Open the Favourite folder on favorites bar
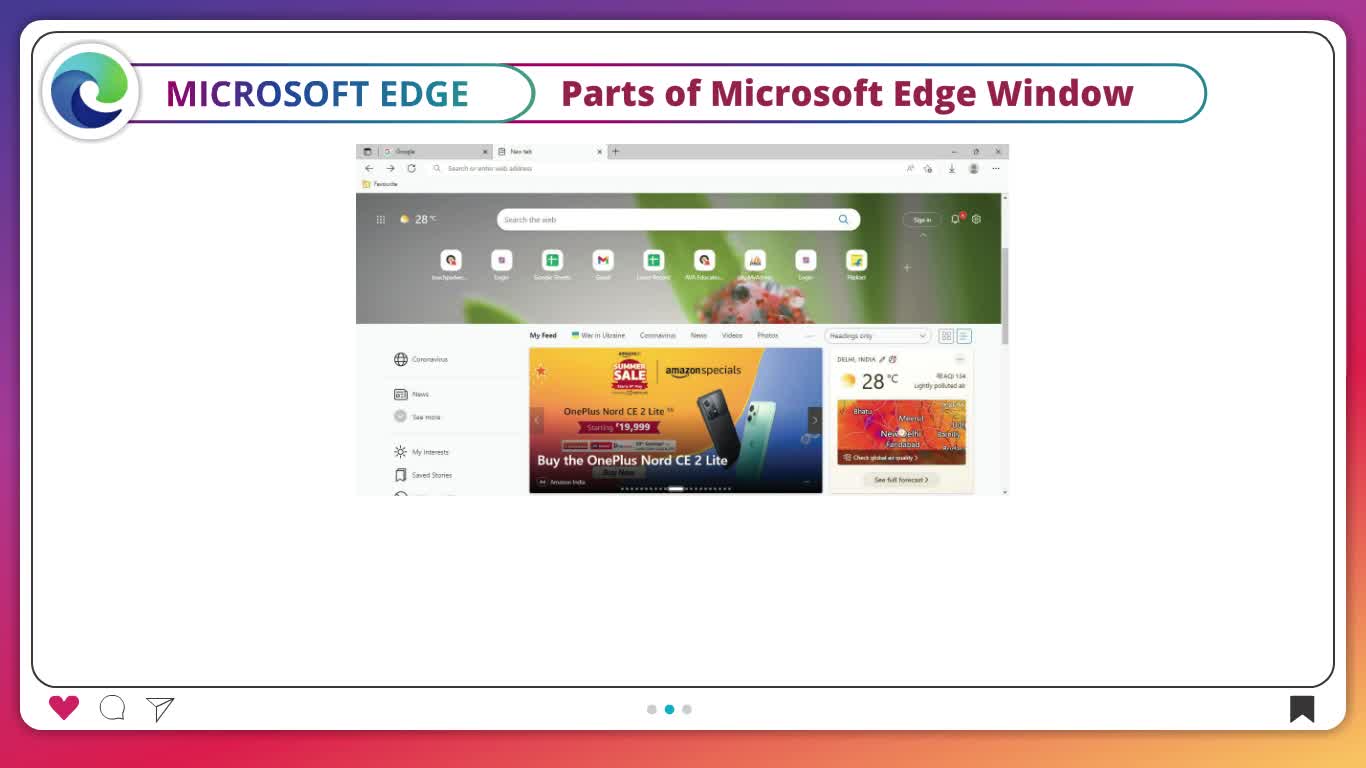 coord(380,184)
